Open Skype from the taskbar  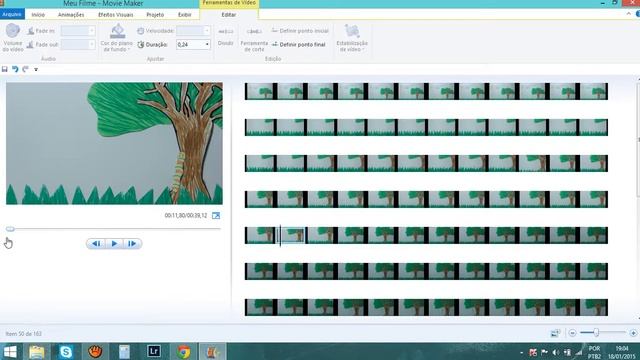[66, 351]
